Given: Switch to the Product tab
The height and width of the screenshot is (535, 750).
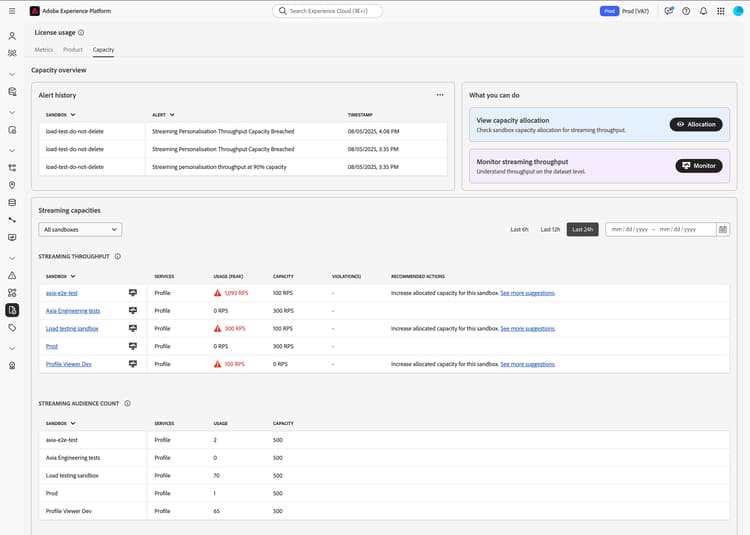Looking at the screenshot, I should pos(73,49).
